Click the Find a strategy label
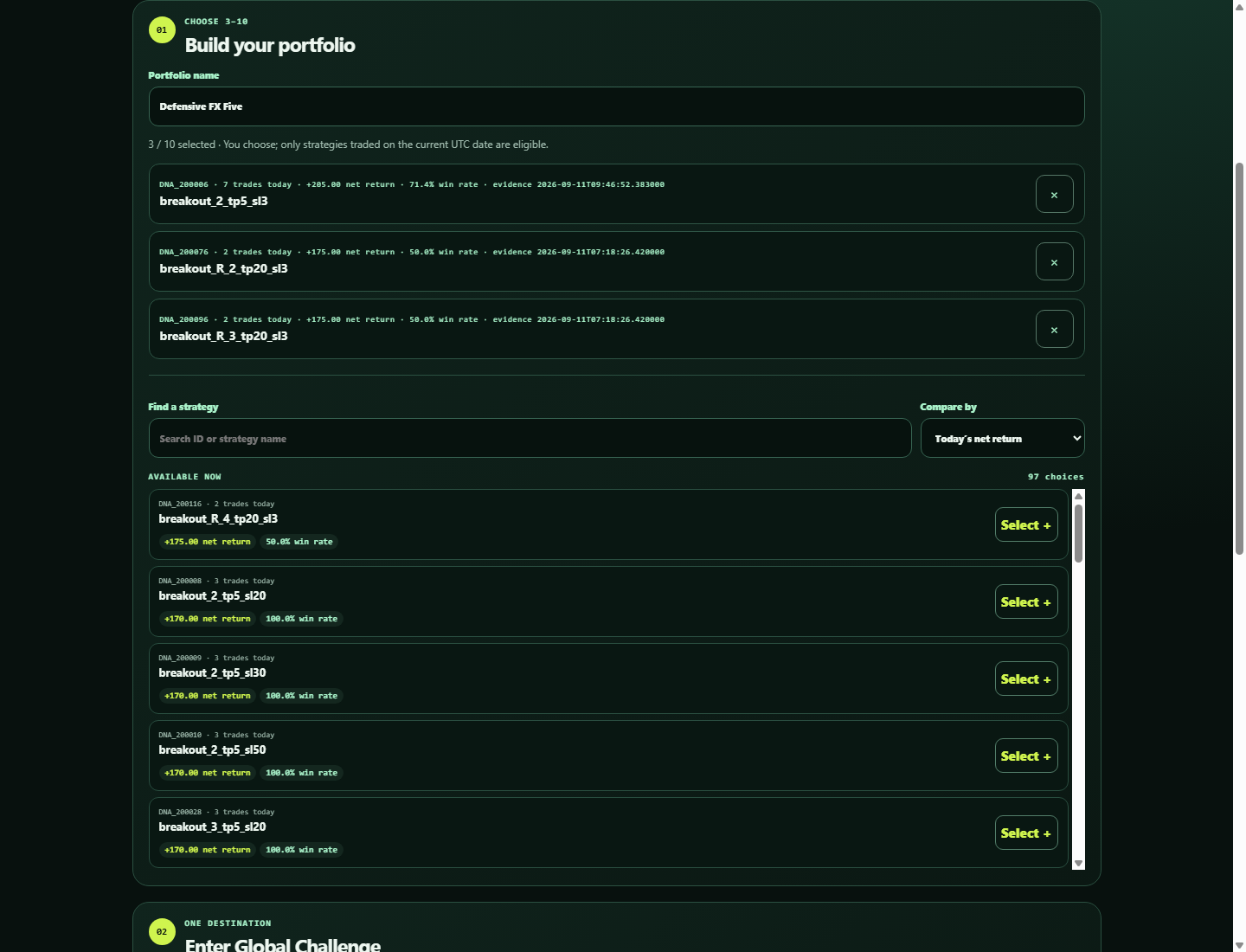 pyautogui.click(x=183, y=407)
